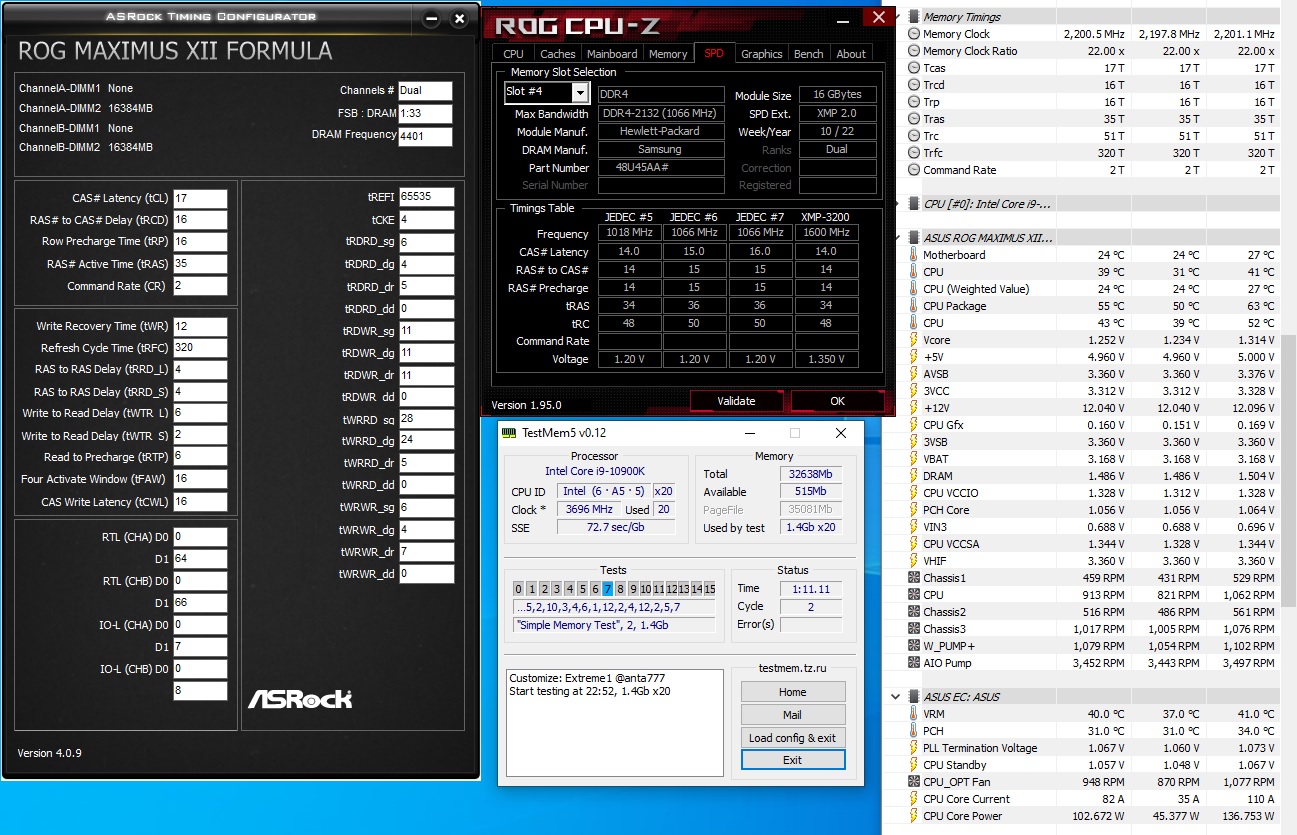Click the chip icon beside ASUS EC: ASUS
Screen dimensions: 1297x835
tap(914, 697)
